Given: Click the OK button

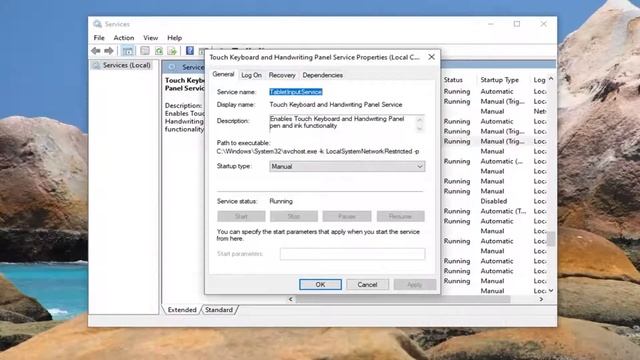Looking at the screenshot, I should 320,284.
